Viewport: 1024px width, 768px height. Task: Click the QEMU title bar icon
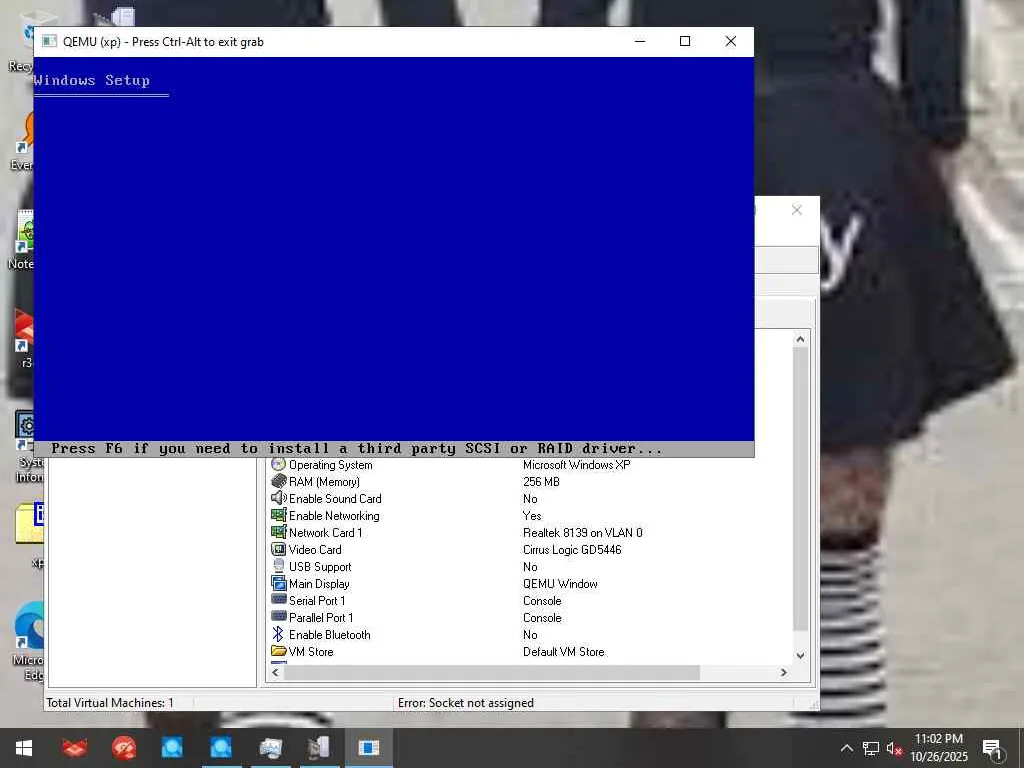49,41
